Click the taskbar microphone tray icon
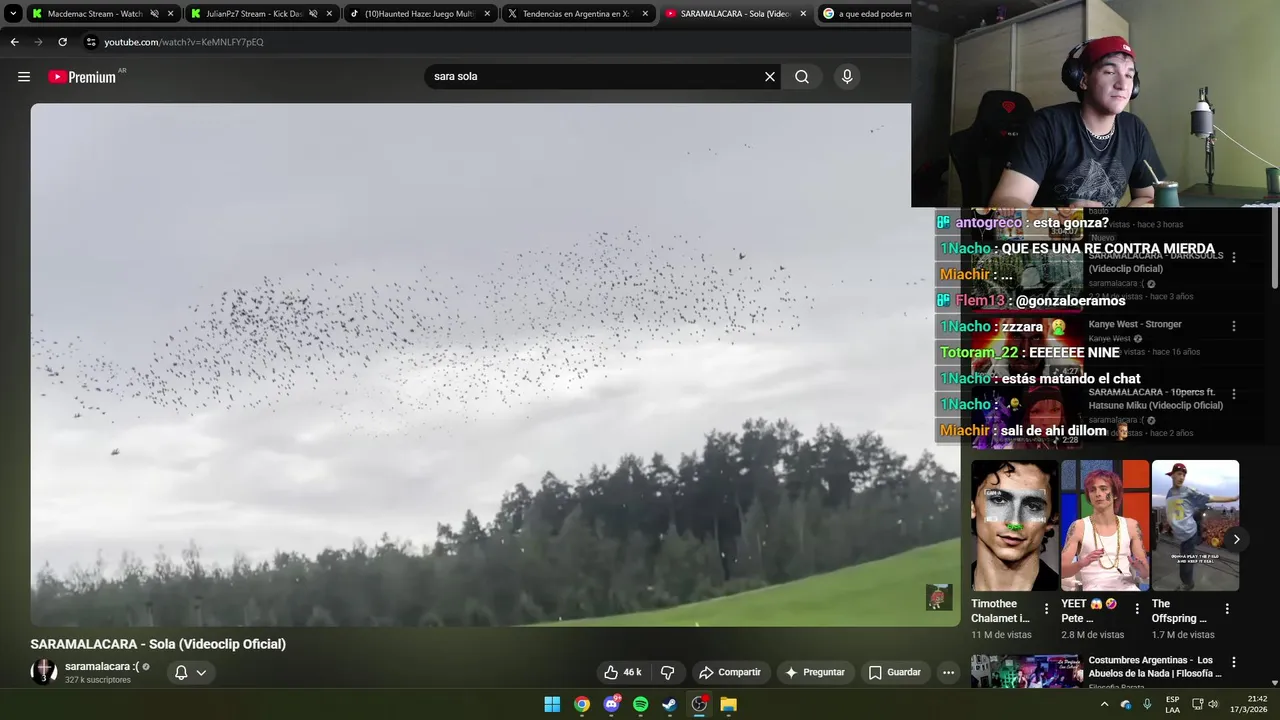Image resolution: width=1280 pixels, height=720 pixels. click(1147, 704)
